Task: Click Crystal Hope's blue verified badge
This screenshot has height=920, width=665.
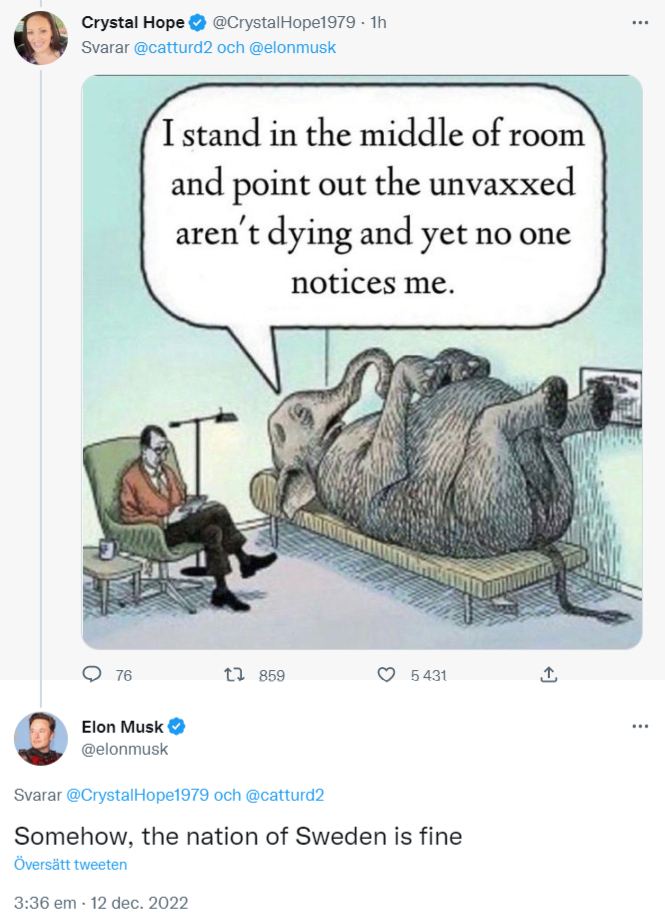Action: [x=199, y=22]
